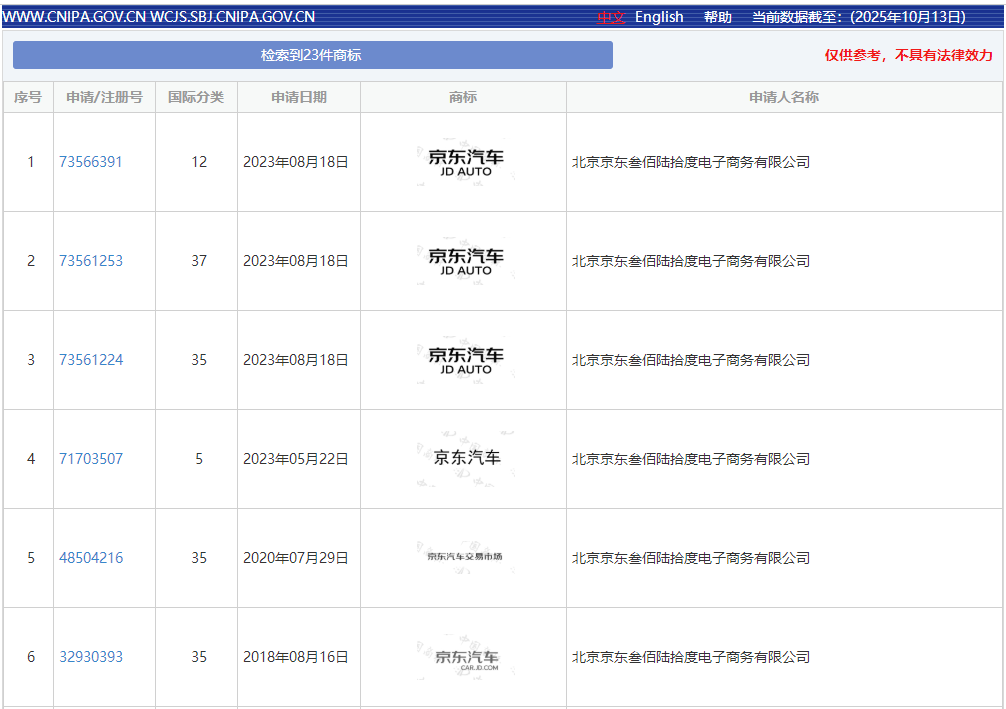Click the 申请/注册号 column header
This screenshot has height=709, width=1006.
pyautogui.click(x=104, y=97)
